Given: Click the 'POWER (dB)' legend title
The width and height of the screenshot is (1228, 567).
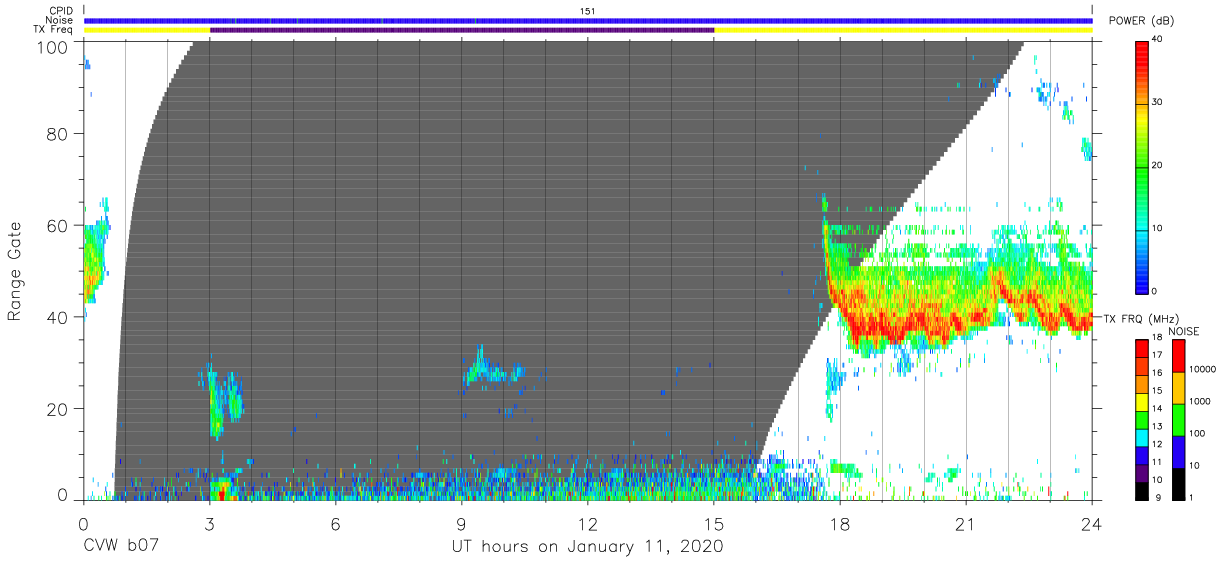Looking at the screenshot, I should (x=1141, y=21).
